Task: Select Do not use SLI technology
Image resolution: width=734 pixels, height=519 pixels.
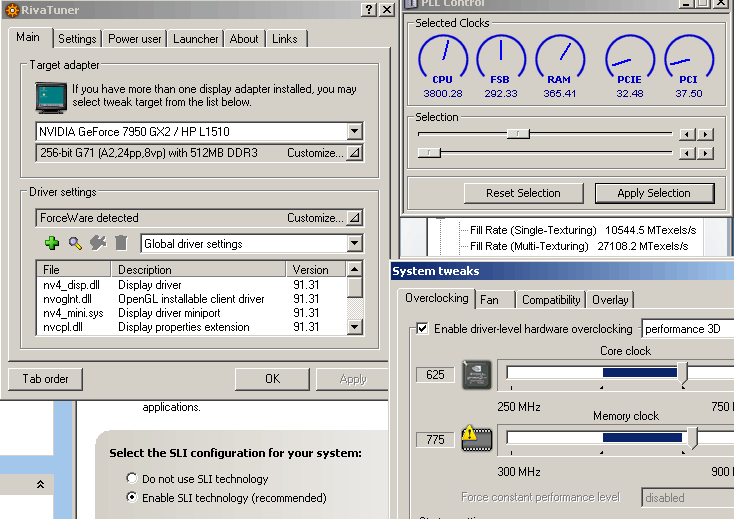Action: pyautogui.click(x=132, y=478)
